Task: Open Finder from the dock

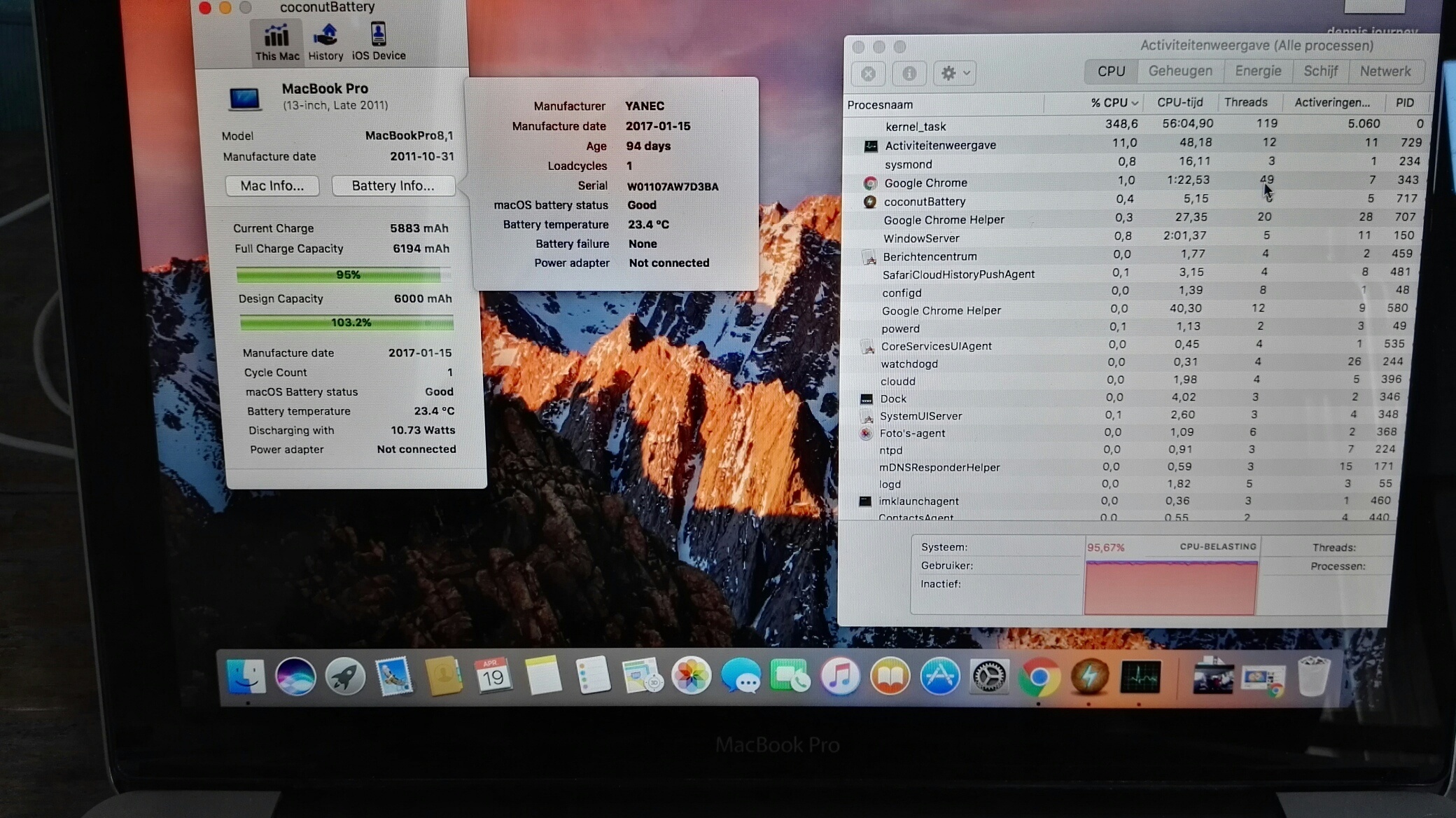Action: click(x=246, y=677)
